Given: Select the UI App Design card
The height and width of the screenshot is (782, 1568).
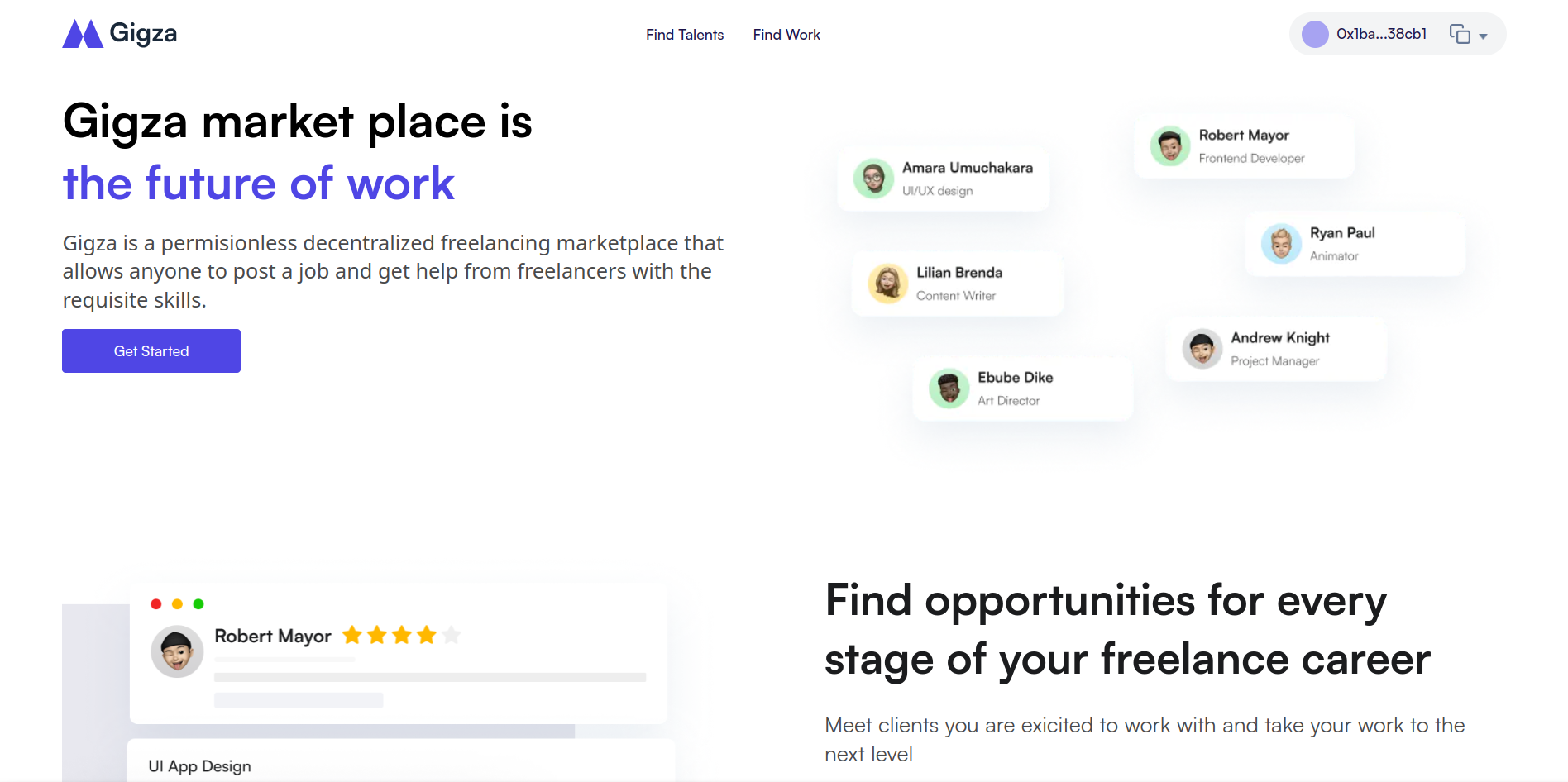Looking at the screenshot, I should coord(400,762).
